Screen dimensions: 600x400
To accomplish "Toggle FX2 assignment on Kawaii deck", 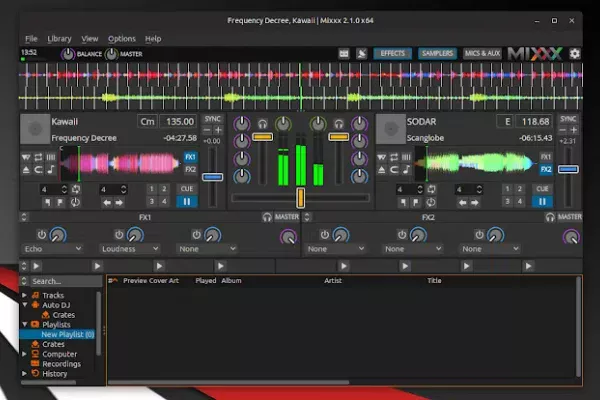I will point(190,169).
